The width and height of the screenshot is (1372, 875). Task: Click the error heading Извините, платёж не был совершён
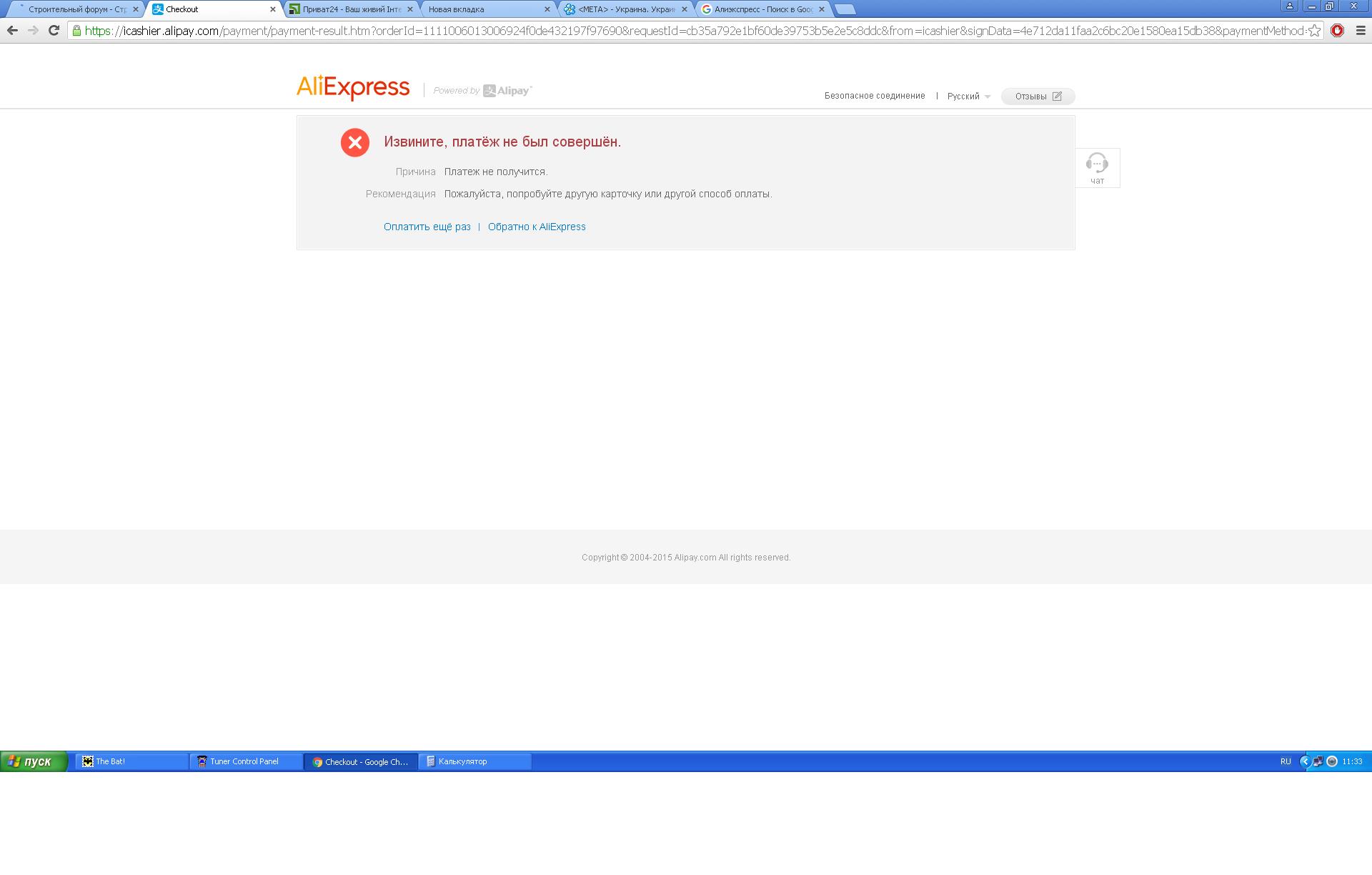click(502, 142)
